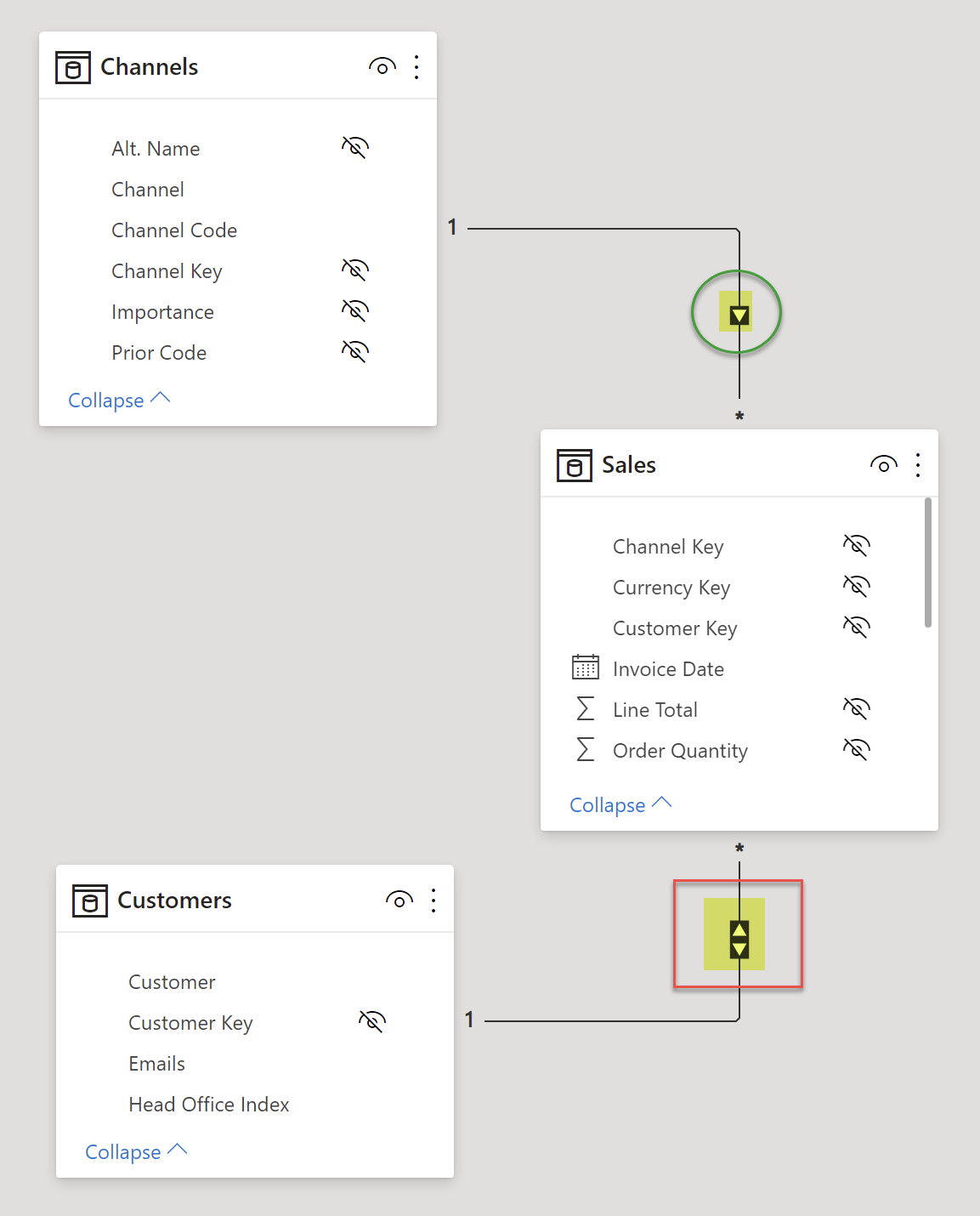
Task: Unhide the Order Quantity field
Action: pos(857,750)
